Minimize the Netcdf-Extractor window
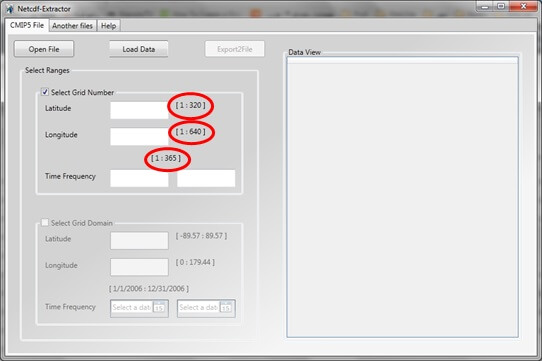Screen dimensions: 542x361 [x=485, y=6]
